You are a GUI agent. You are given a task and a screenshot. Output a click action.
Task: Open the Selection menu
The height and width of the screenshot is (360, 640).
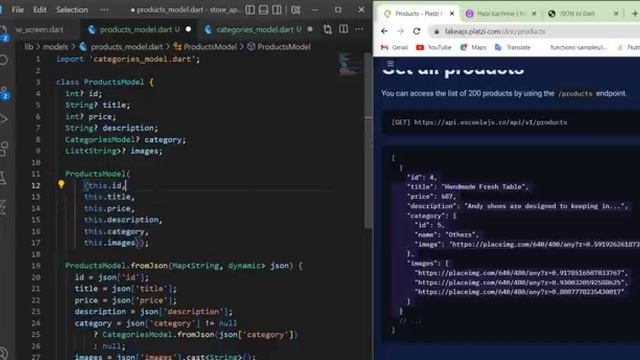point(72,10)
